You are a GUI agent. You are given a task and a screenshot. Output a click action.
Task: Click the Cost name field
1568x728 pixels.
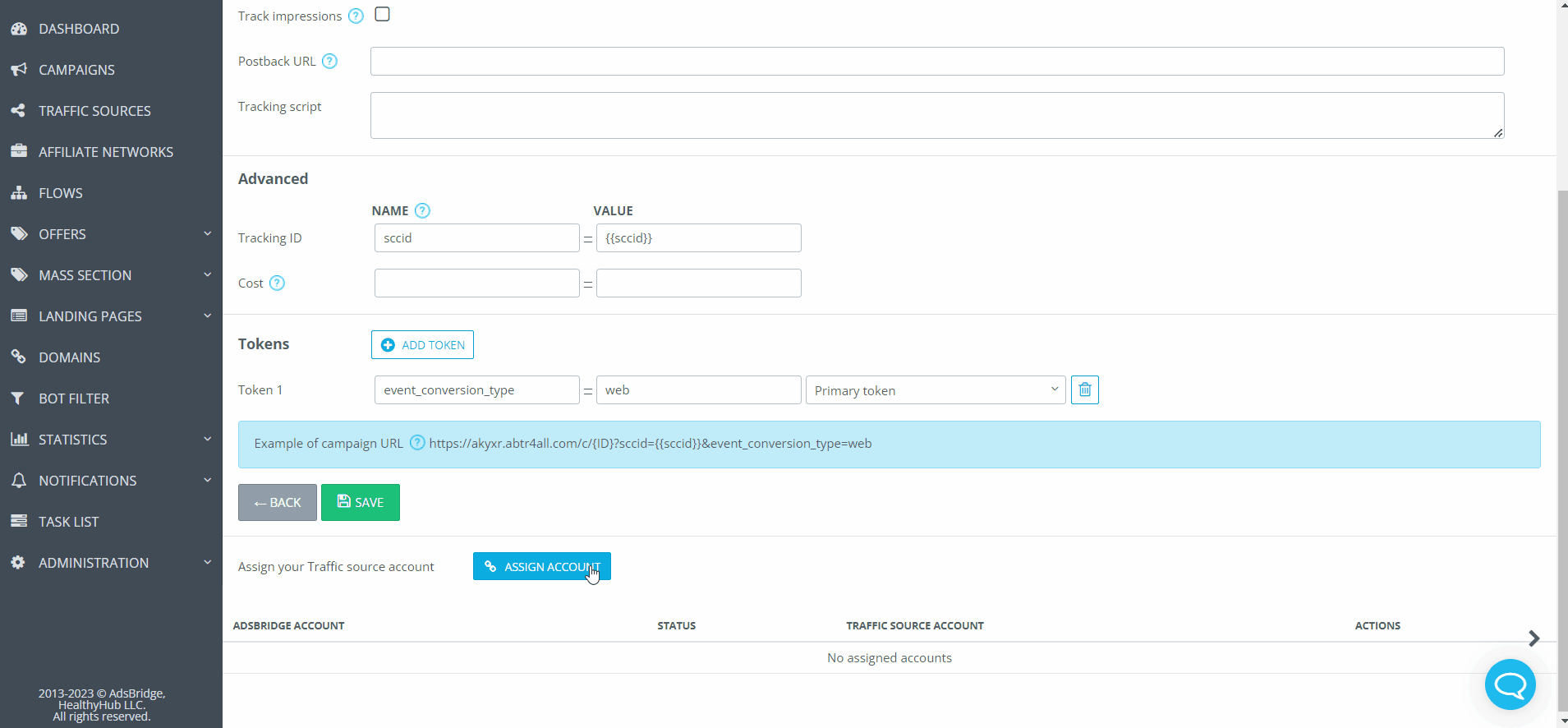click(477, 283)
